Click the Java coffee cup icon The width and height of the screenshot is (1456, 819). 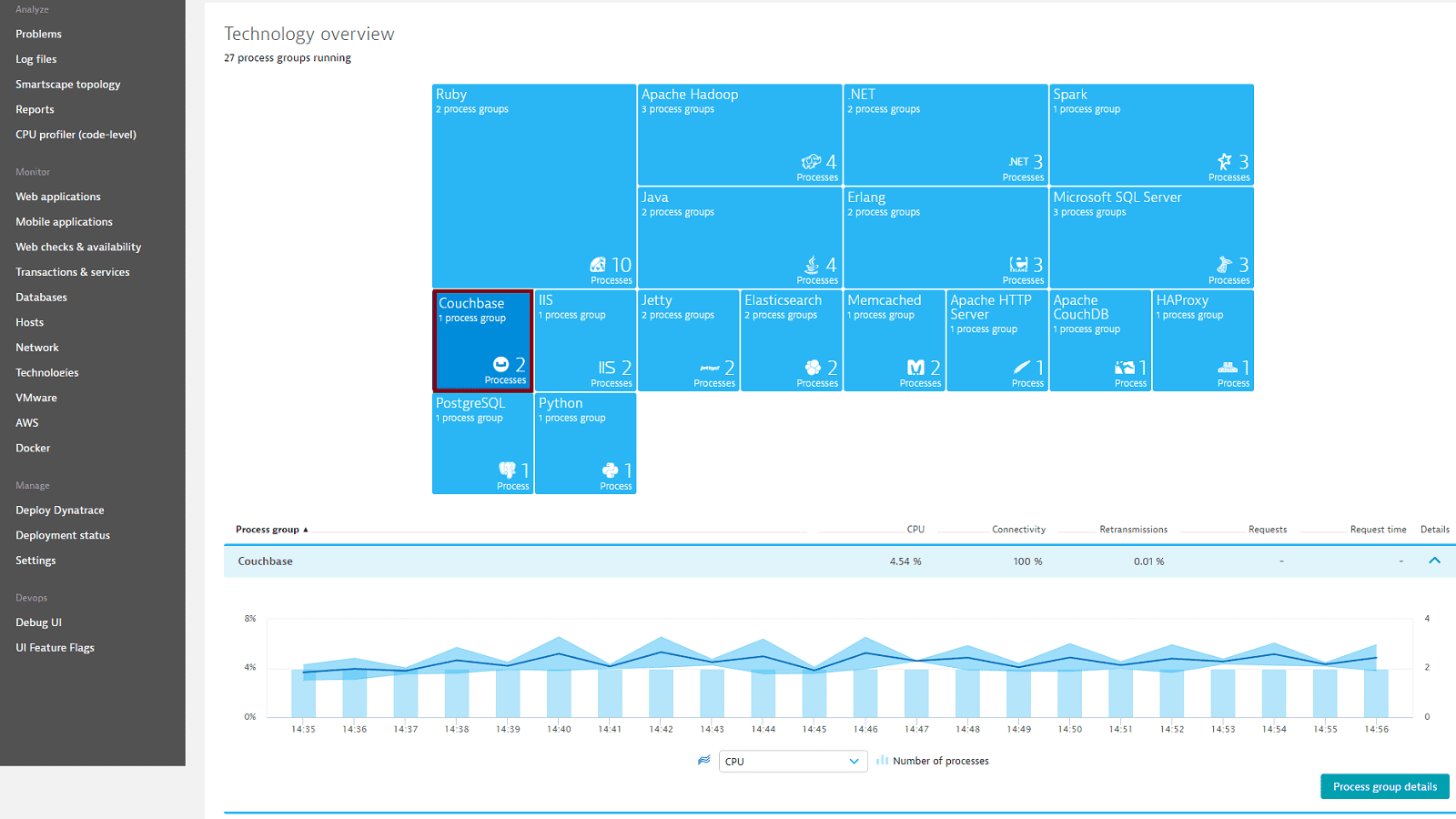point(812,265)
